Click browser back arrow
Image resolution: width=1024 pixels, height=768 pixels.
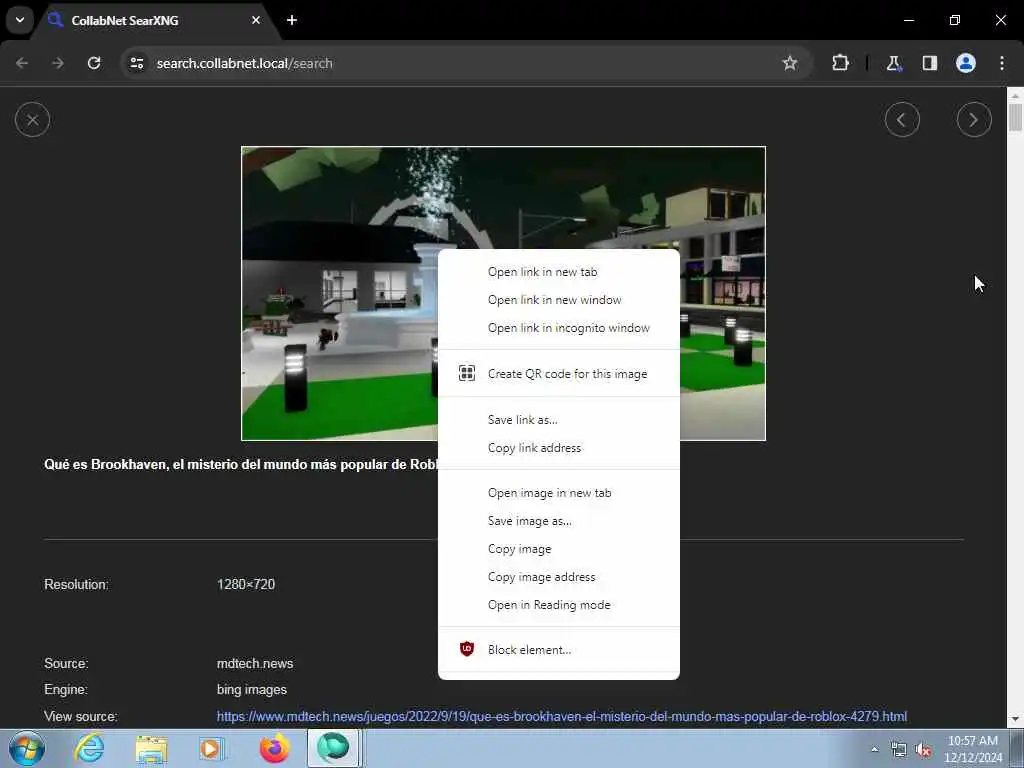22,63
